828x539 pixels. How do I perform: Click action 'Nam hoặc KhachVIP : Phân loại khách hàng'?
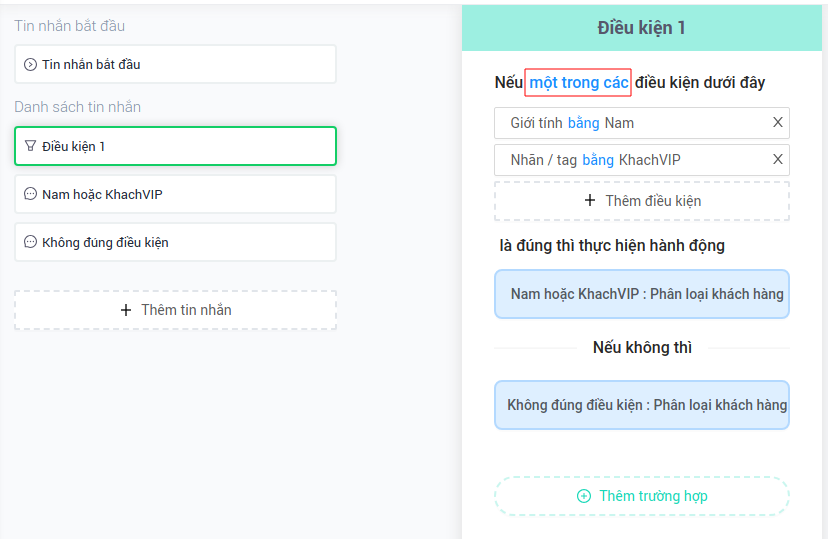point(642,294)
